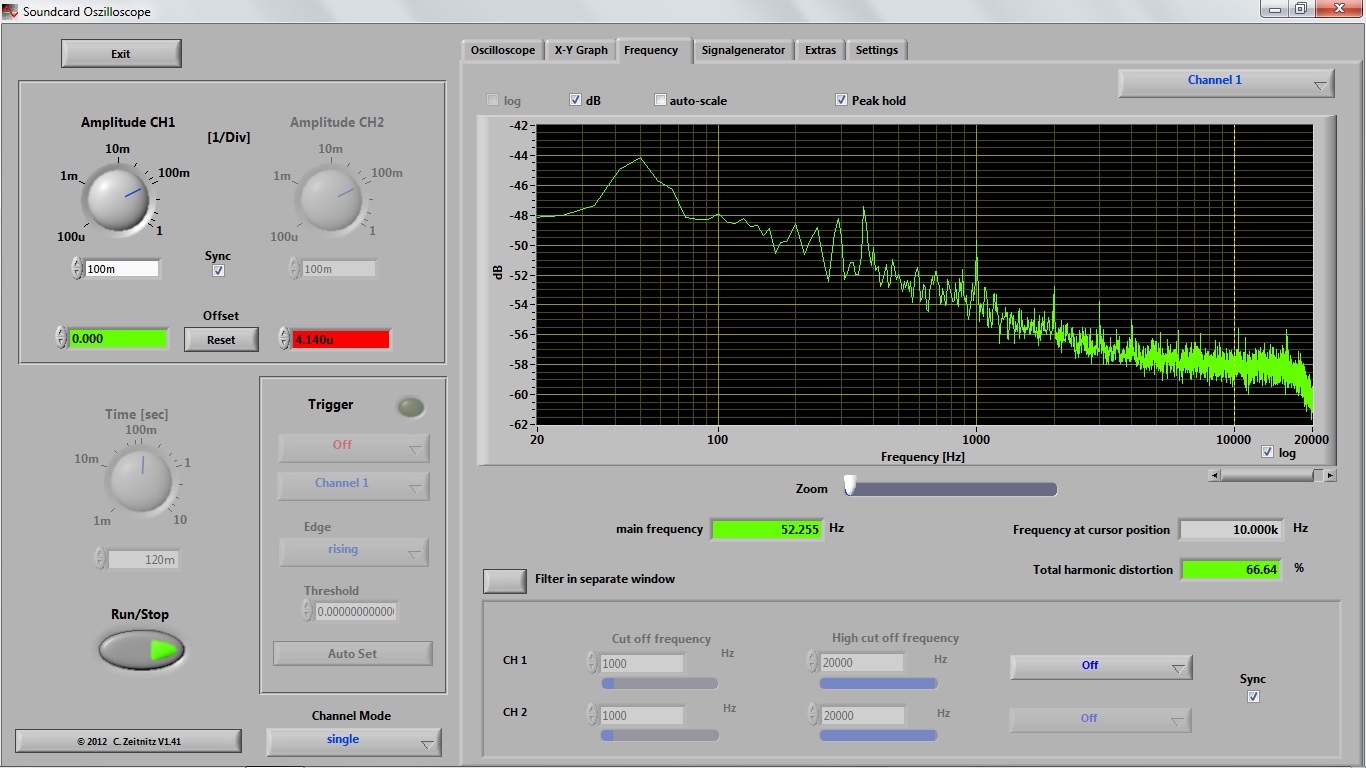The image size is (1366, 768).
Task: Switch to the Oscilloscope tab
Action: 503,50
